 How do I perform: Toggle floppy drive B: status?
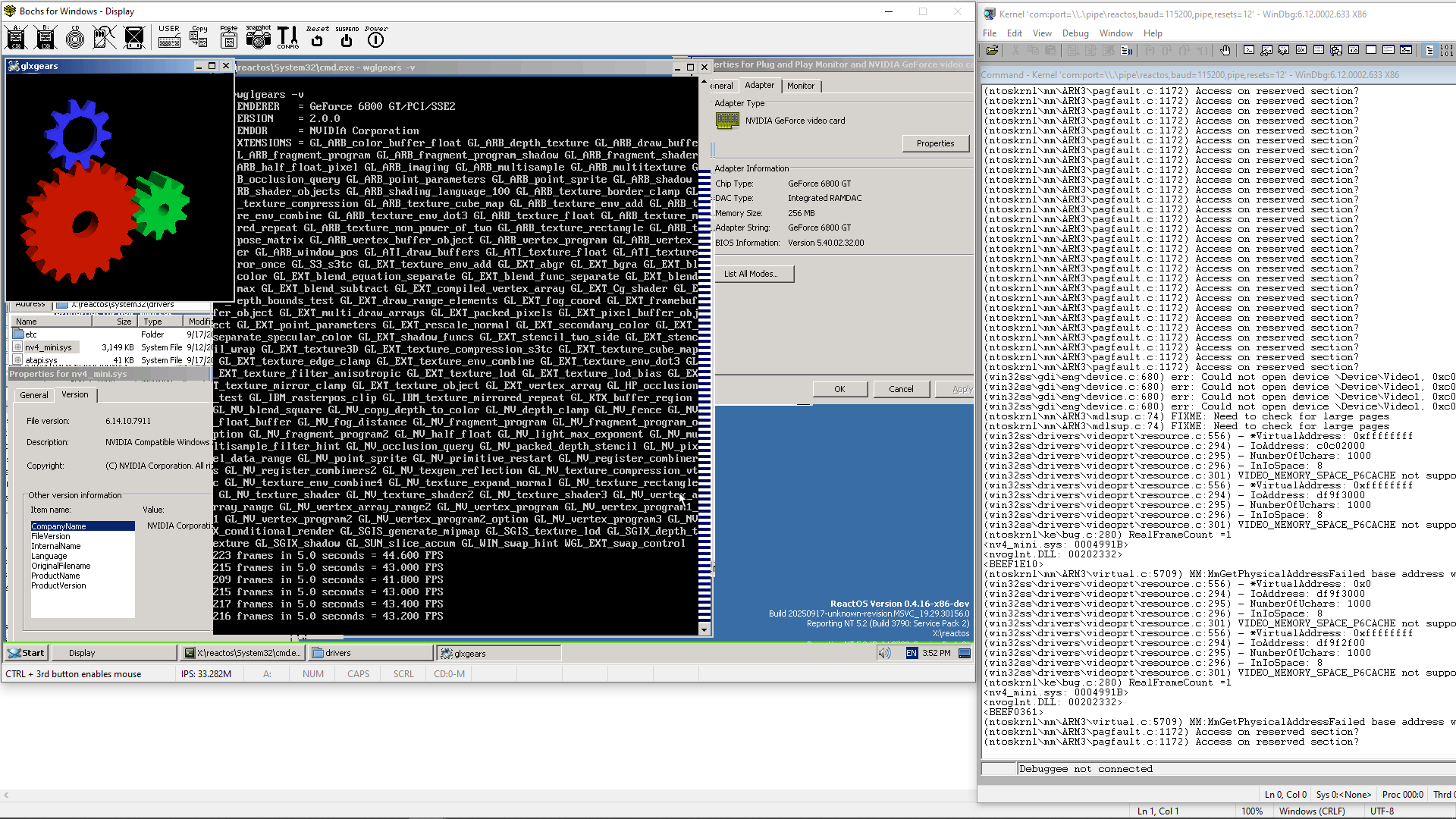click(45, 37)
